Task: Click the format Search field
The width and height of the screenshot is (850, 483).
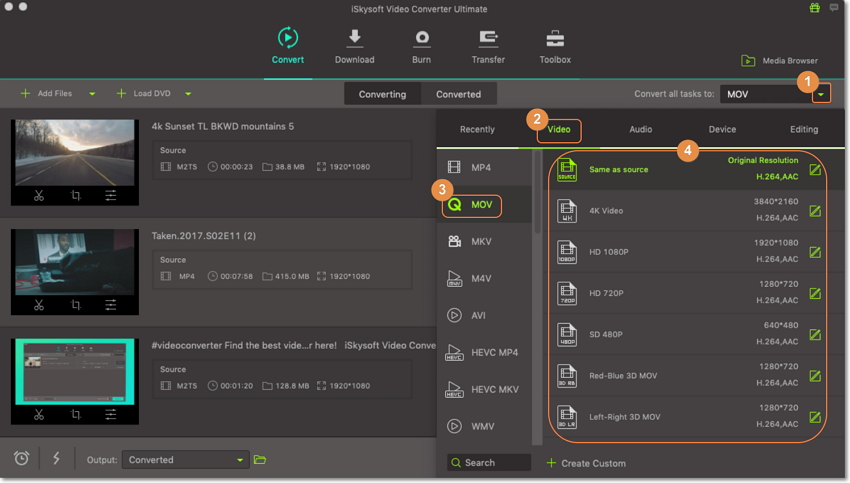Action: pos(489,463)
